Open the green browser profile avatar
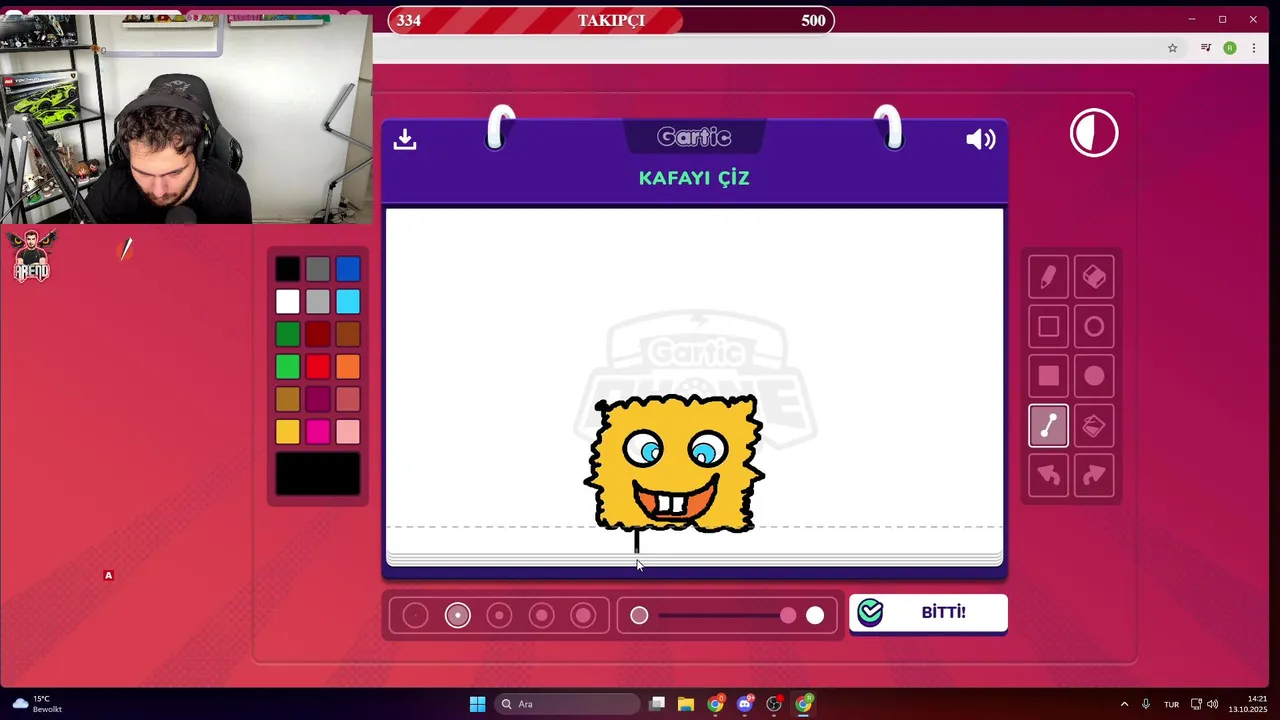 pos(1230,48)
